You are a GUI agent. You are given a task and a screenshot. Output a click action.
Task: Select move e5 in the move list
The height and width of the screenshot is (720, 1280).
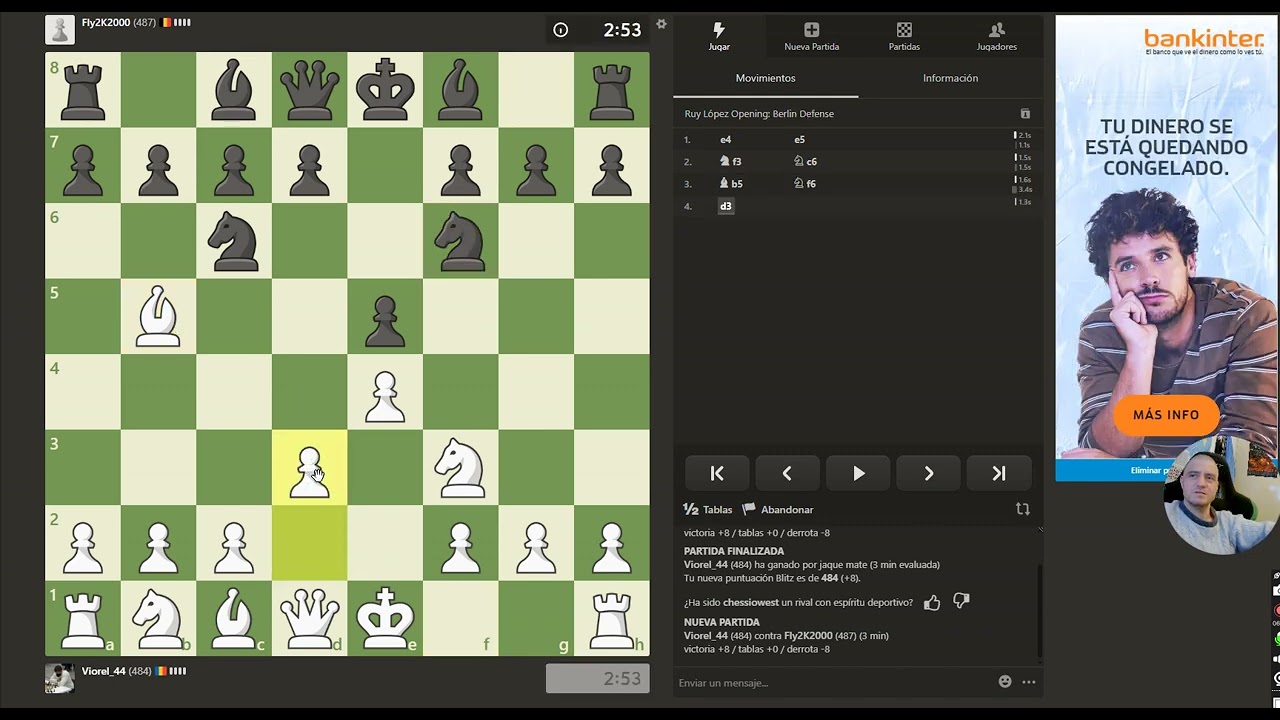[799, 140]
